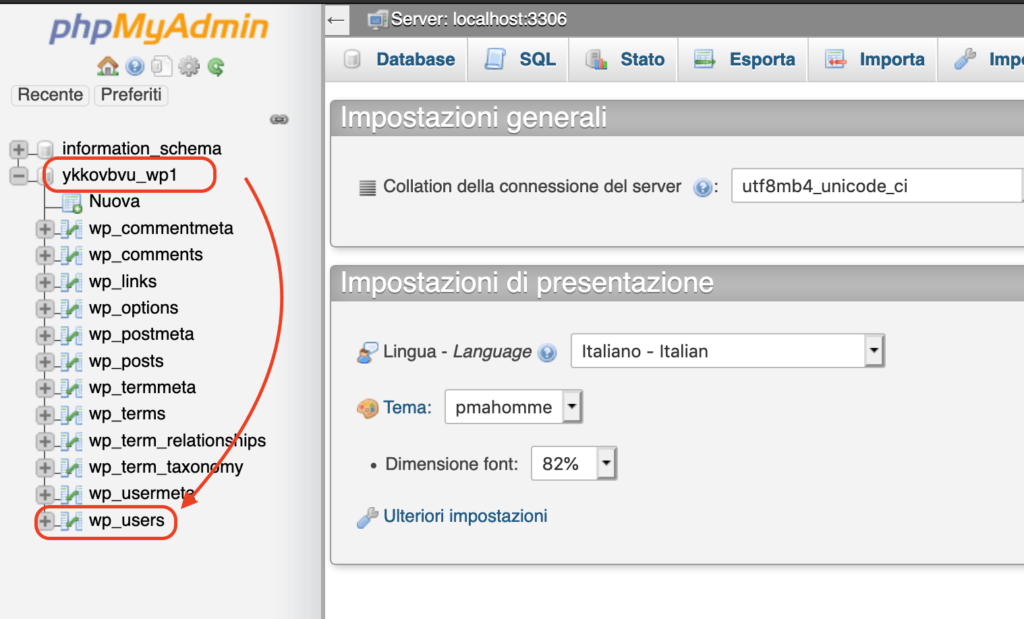1024x619 pixels.
Task: Click the Recente button
Action: (50, 95)
